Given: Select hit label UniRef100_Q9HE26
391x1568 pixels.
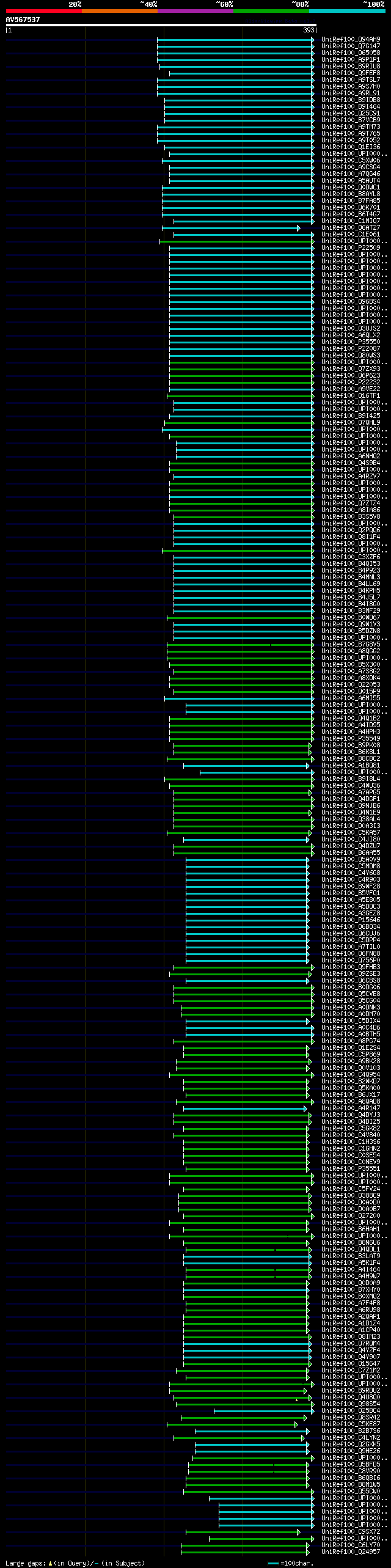Looking at the screenshot, I should [351, 1451].
